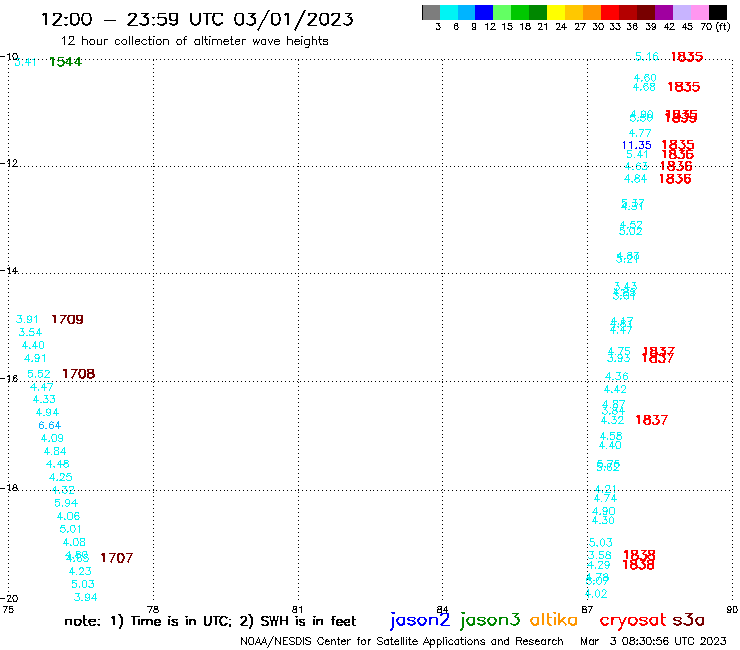Click the 5.94 wave height value

click(66, 503)
